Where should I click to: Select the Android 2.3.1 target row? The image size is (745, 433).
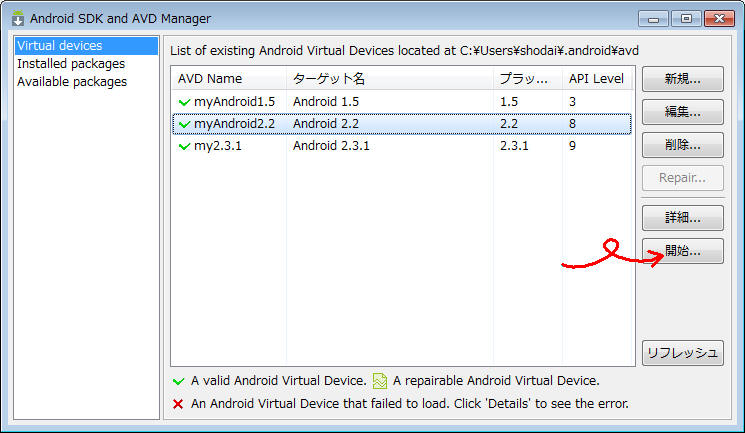(332, 146)
